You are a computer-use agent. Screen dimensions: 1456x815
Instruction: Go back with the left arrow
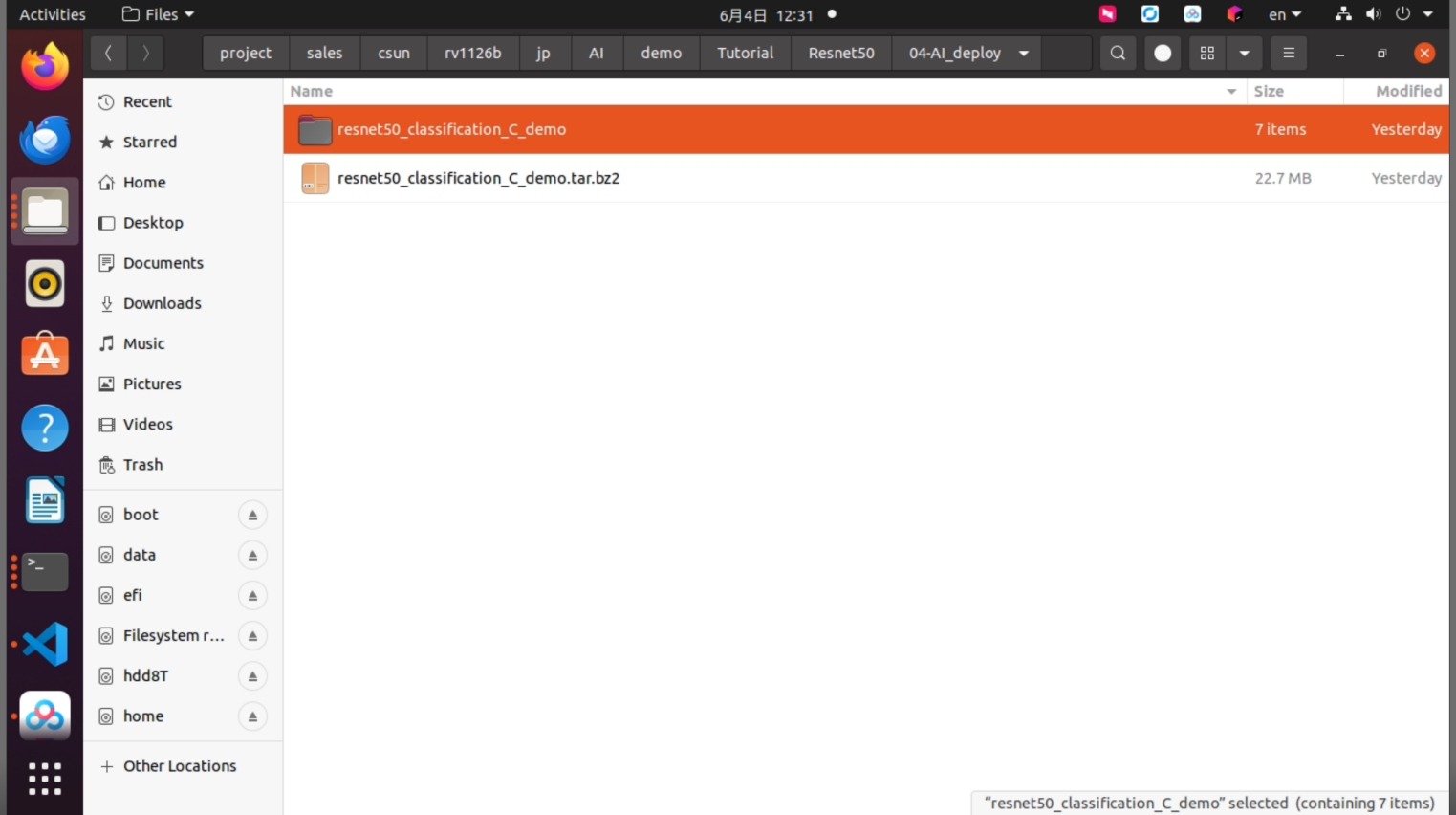pyautogui.click(x=108, y=54)
